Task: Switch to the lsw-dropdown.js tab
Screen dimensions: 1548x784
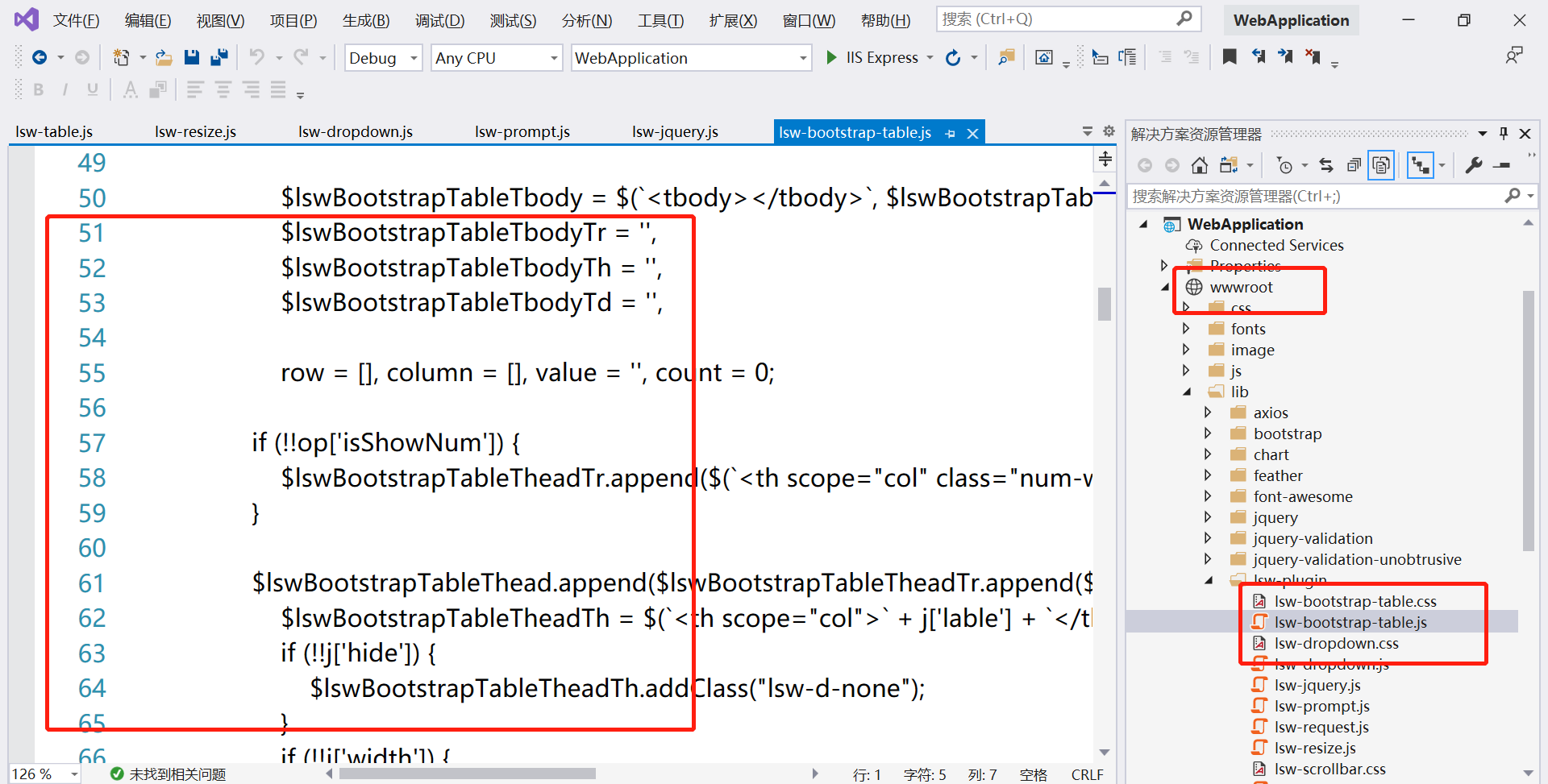Action: (x=356, y=131)
